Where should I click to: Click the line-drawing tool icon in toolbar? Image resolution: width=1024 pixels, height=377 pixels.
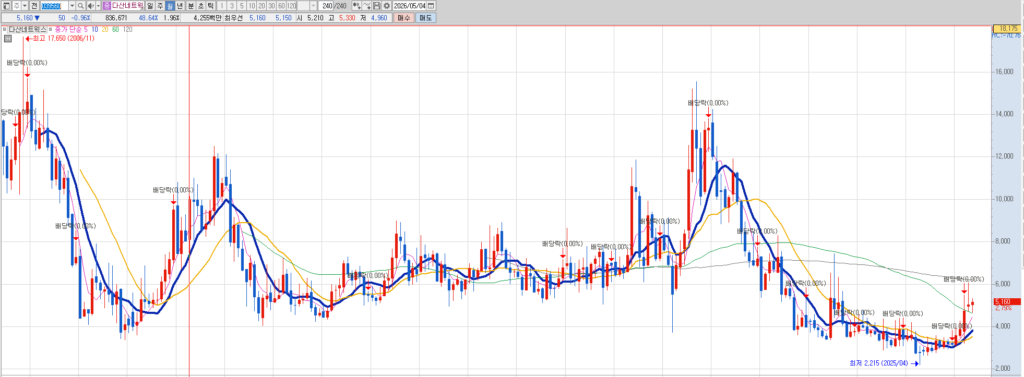[367, 6]
